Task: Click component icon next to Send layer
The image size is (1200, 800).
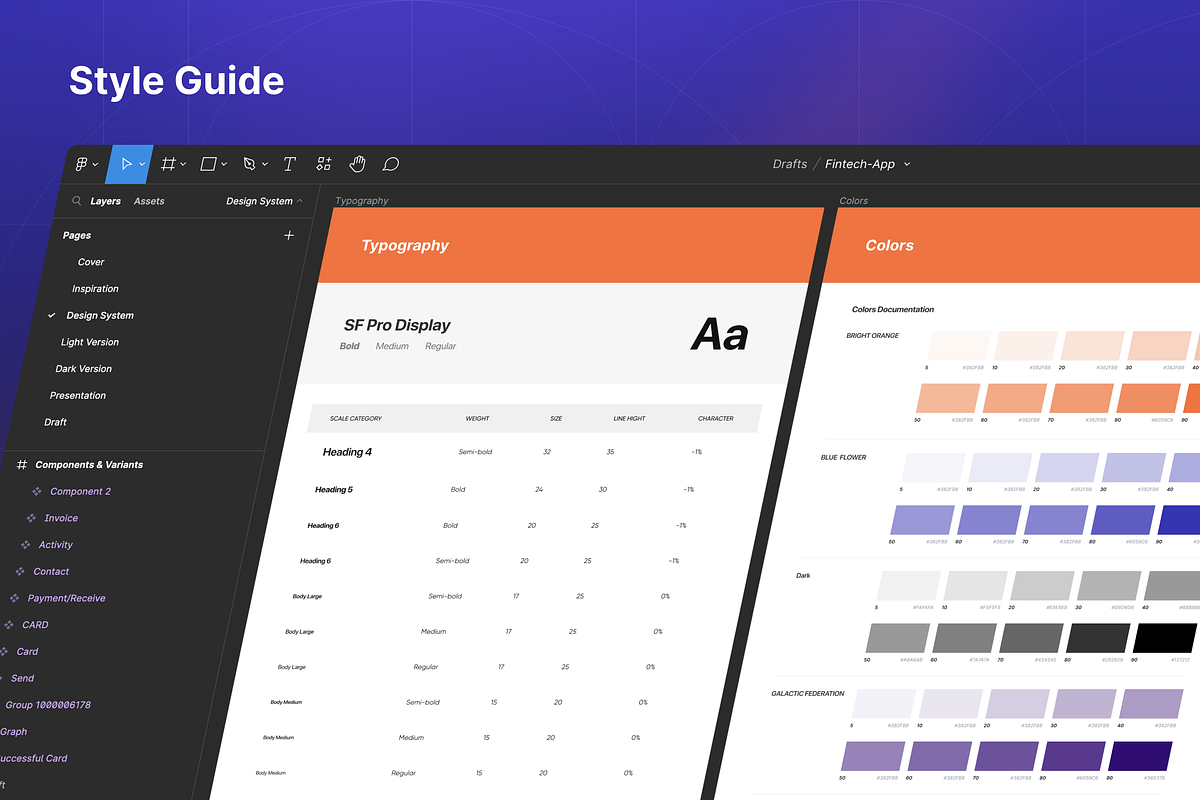Action: (3, 678)
